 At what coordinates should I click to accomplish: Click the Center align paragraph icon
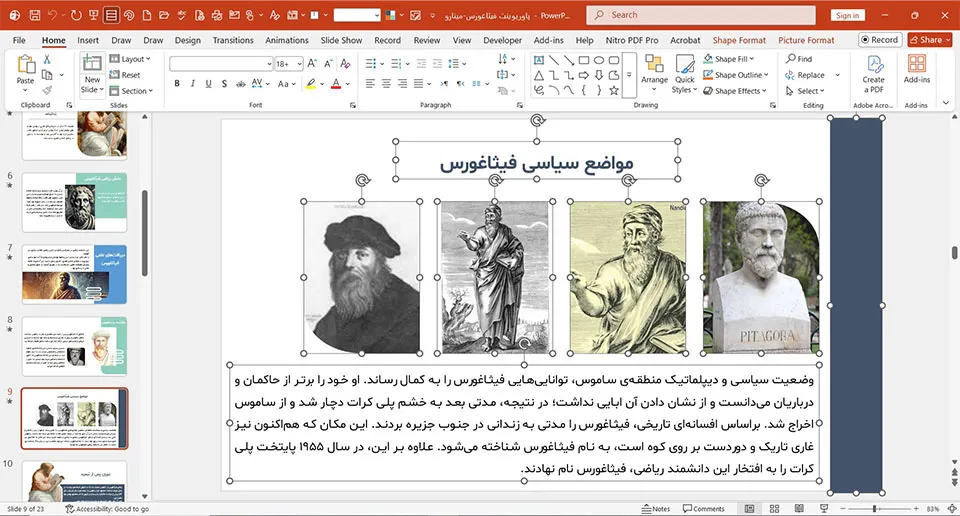coord(386,84)
